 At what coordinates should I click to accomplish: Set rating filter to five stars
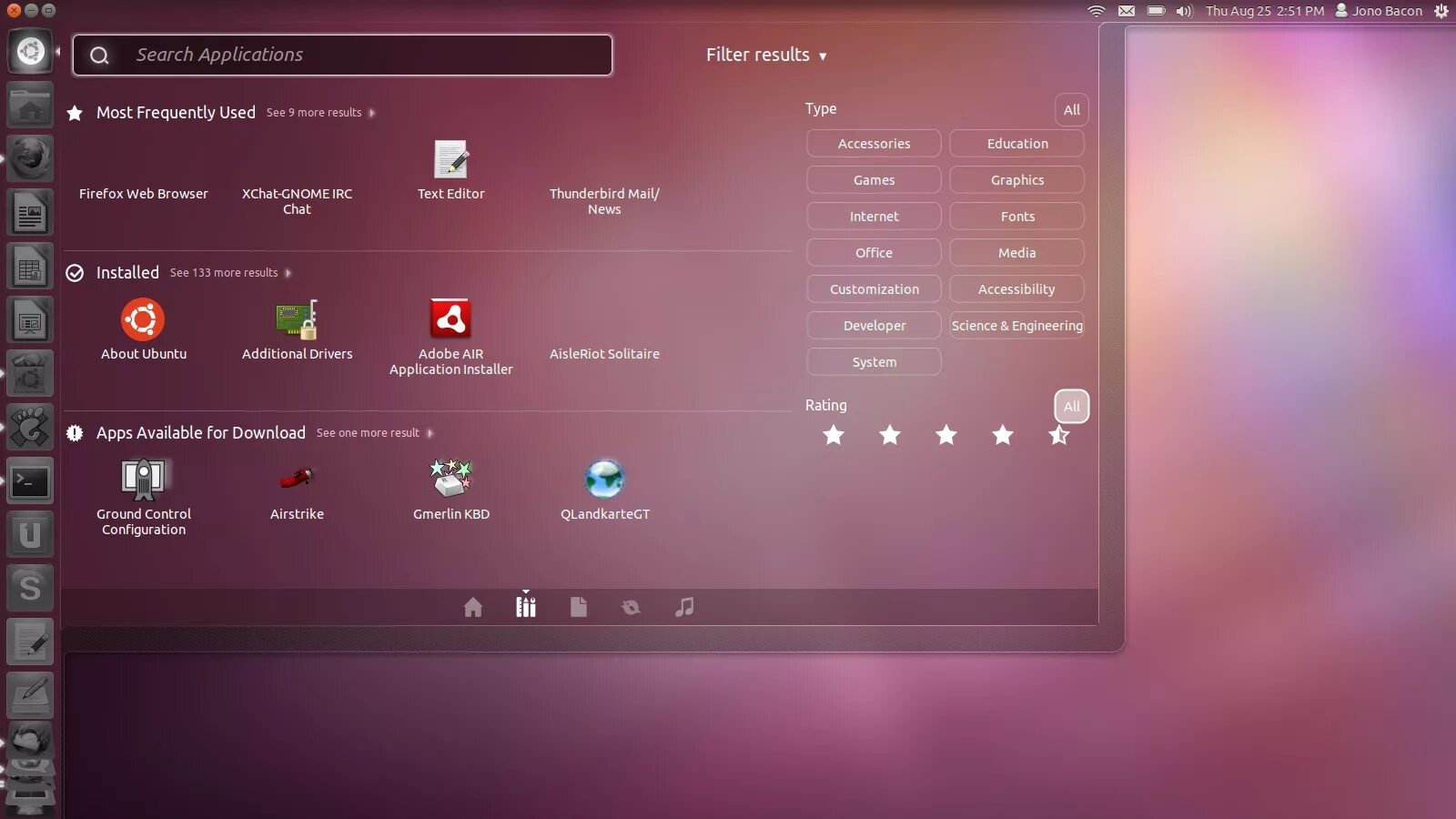click(x=1059, y=435)
